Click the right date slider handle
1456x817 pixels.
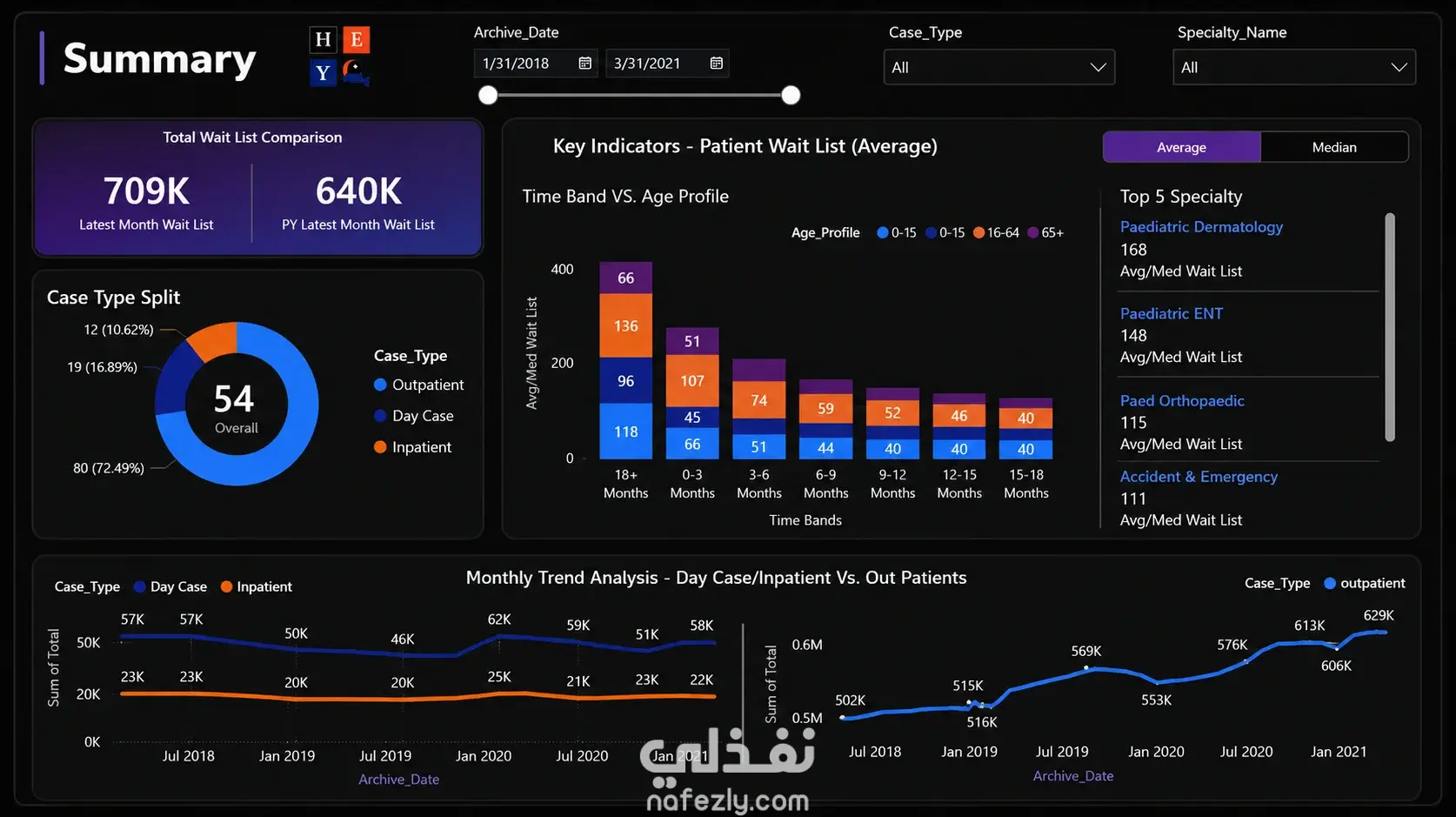coord(791,95)
